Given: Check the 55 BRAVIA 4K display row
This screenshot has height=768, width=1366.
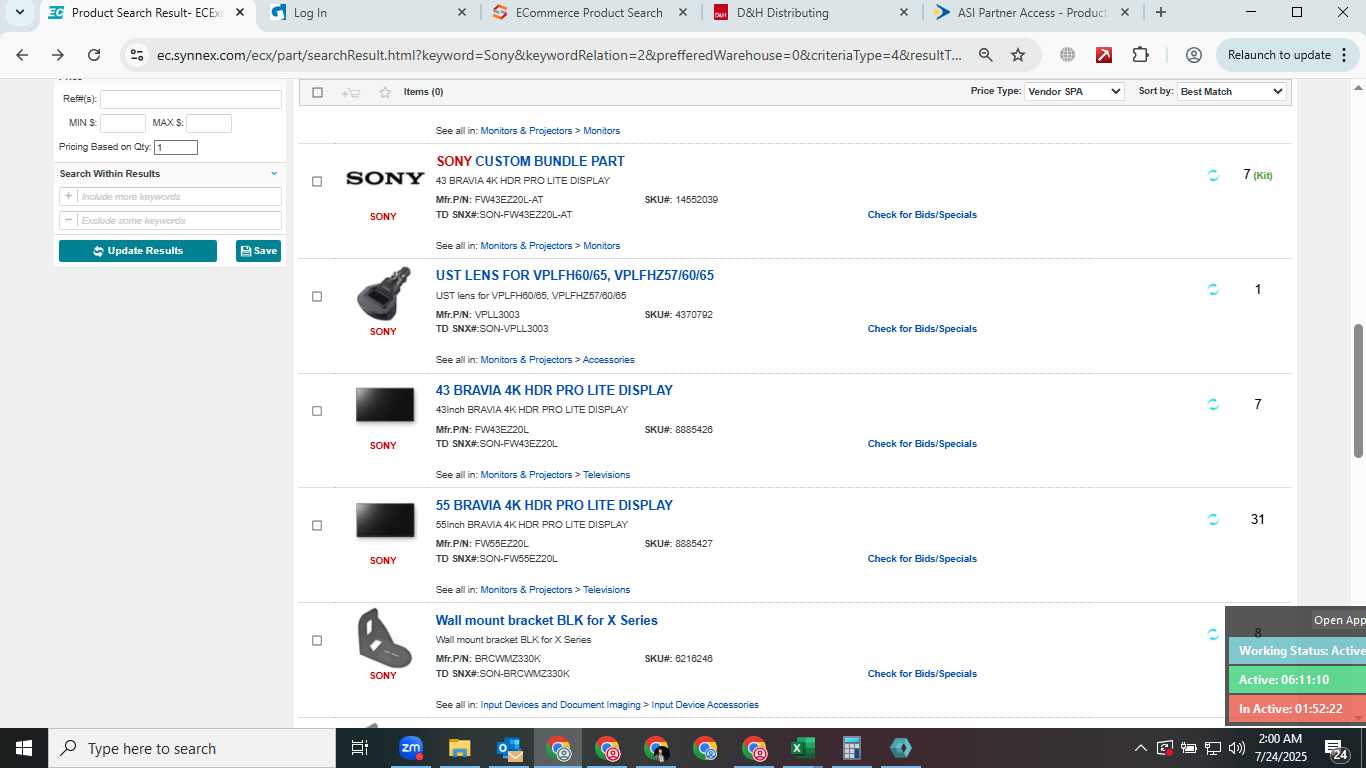Looking at the screenshot, I should [317, 526].
